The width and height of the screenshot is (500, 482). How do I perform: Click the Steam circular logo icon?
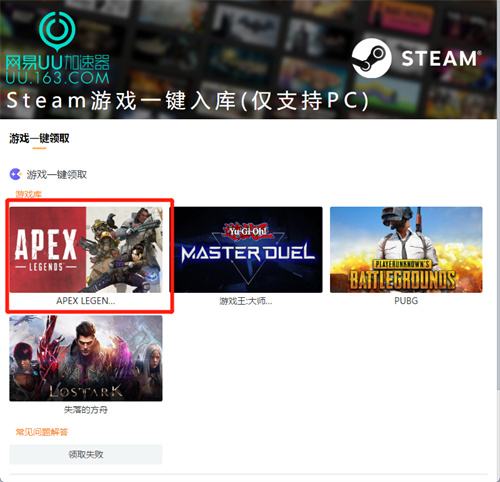point(372,58)
